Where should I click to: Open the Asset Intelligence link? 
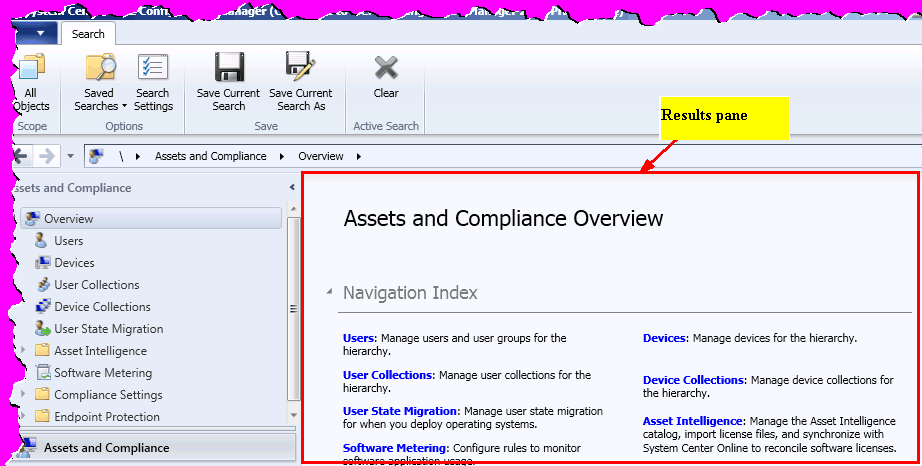tap(693, 421)
